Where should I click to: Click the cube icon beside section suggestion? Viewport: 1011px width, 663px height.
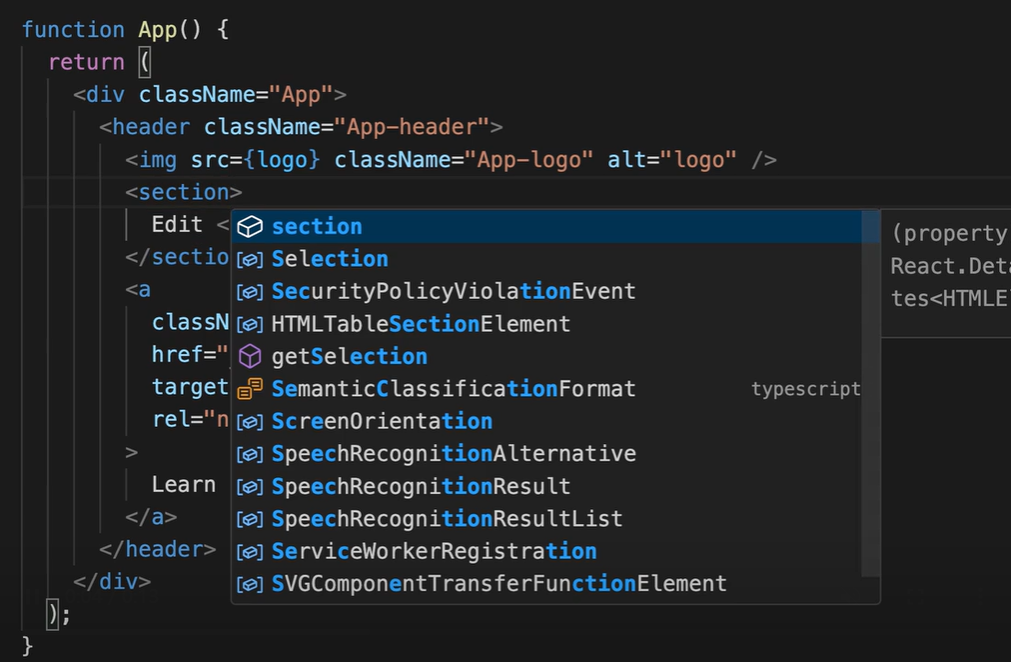tap(250, 227)
